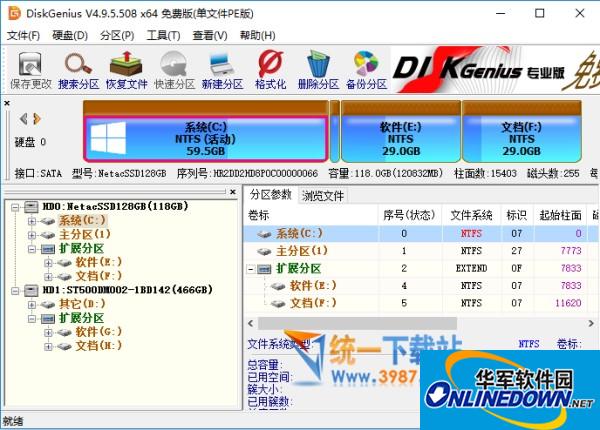Image resolution: width=600 pixels, height=430 pixels.
Task: Expand the 系统(C:) node in the tree
Action: coord(32,221)
